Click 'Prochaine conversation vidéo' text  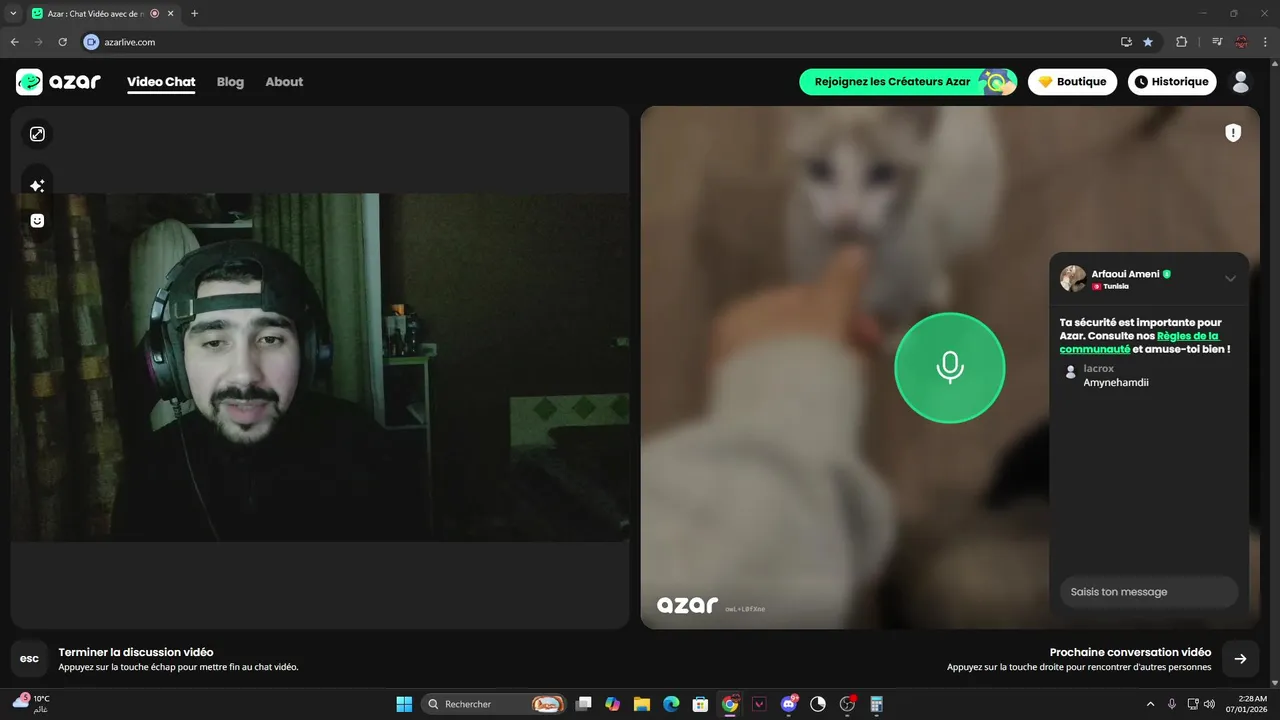(x=1130, y=652)
